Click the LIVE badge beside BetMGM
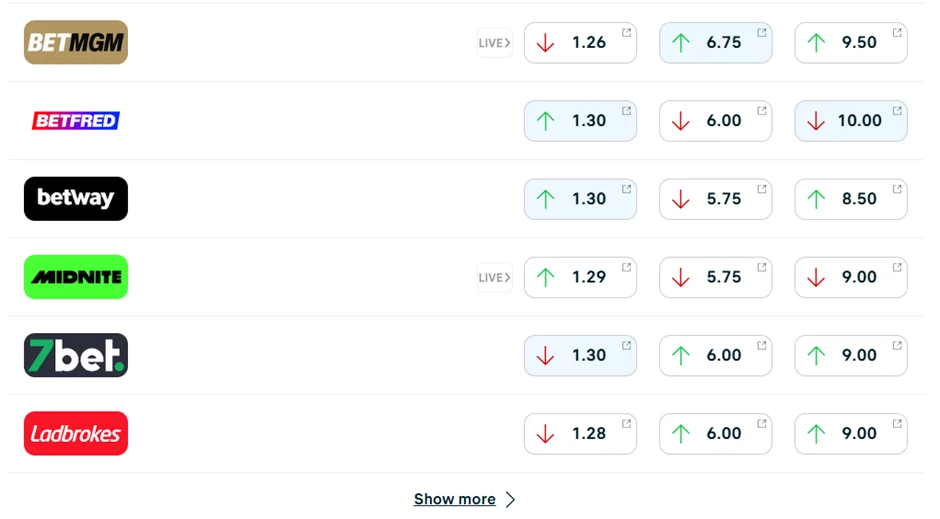The image size is (940, 519). click(494, 43)
